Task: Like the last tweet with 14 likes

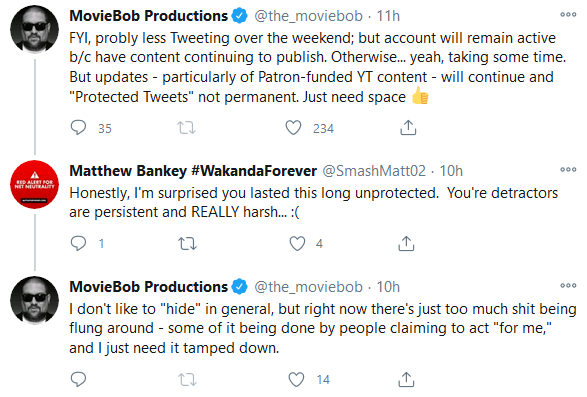Action: click(296, 379)
